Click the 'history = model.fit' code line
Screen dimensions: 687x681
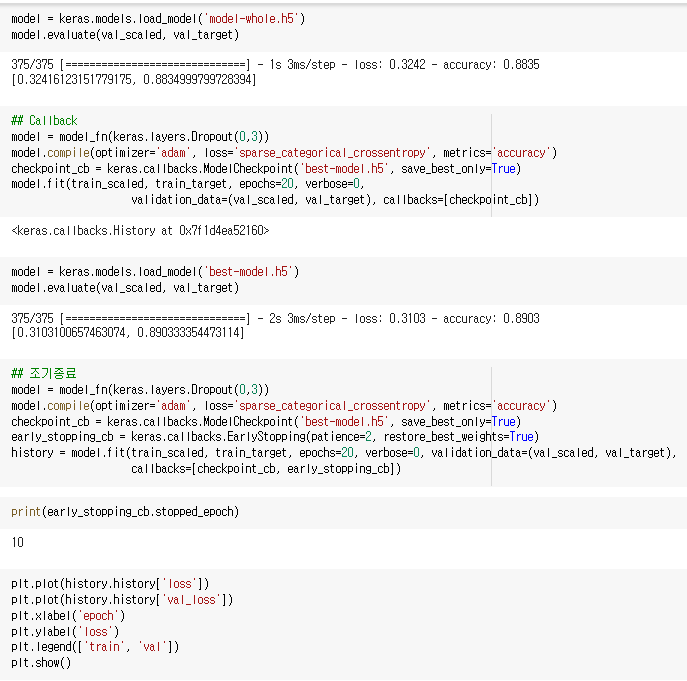[x=344, y=453]
